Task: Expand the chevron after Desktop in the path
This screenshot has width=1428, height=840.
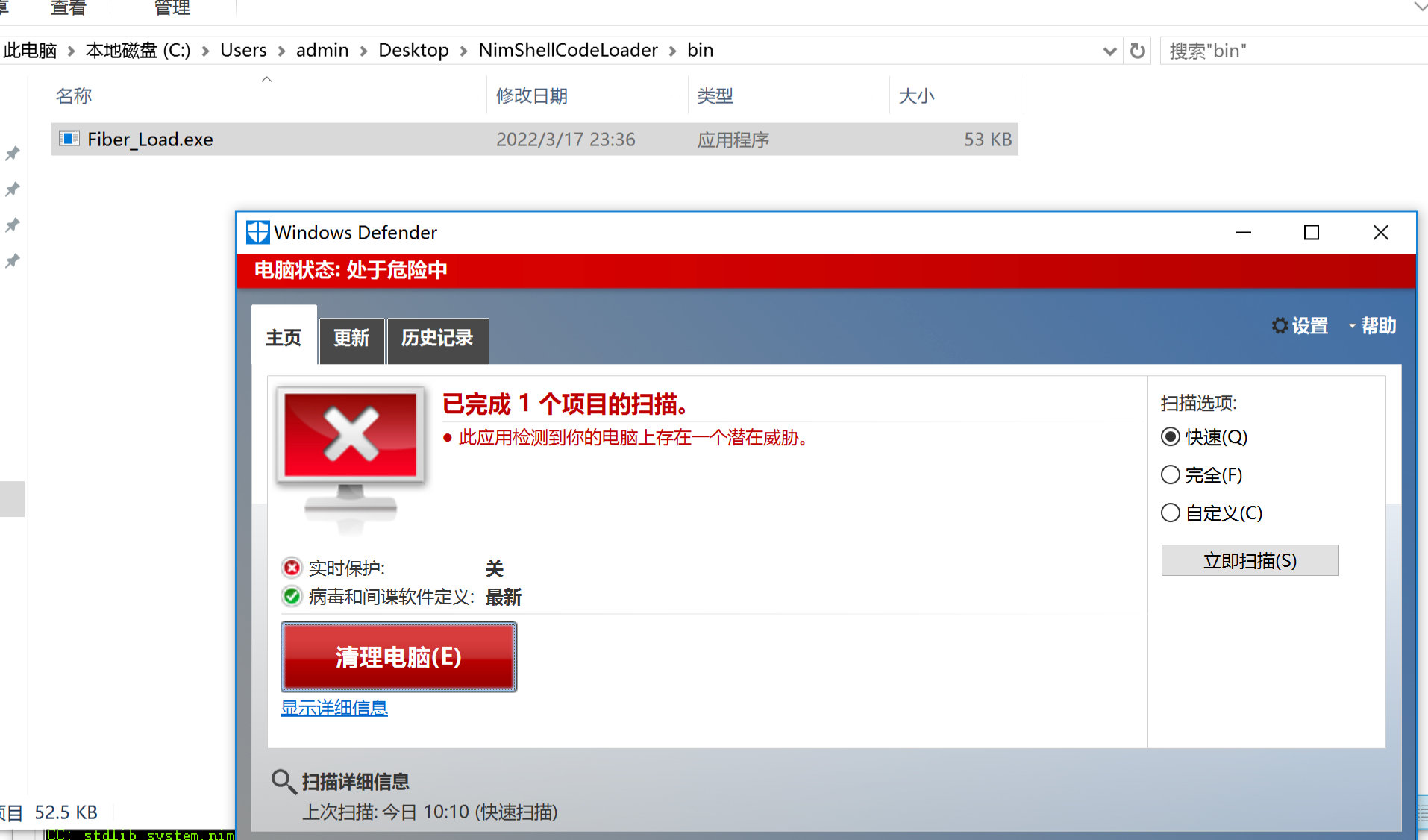Action: pyautogui.click(x=463, y=51)
